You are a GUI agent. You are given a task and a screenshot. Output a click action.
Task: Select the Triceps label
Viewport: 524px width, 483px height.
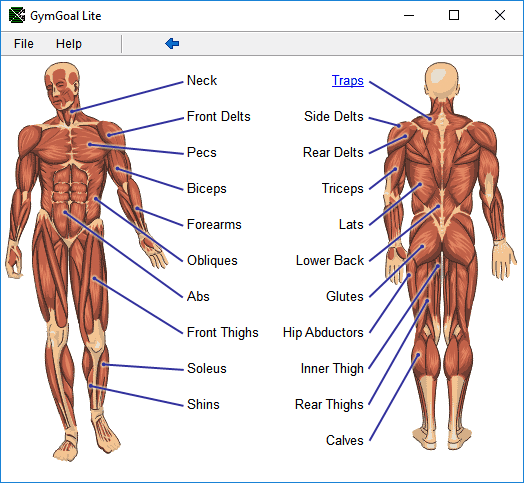coord(343,189)
